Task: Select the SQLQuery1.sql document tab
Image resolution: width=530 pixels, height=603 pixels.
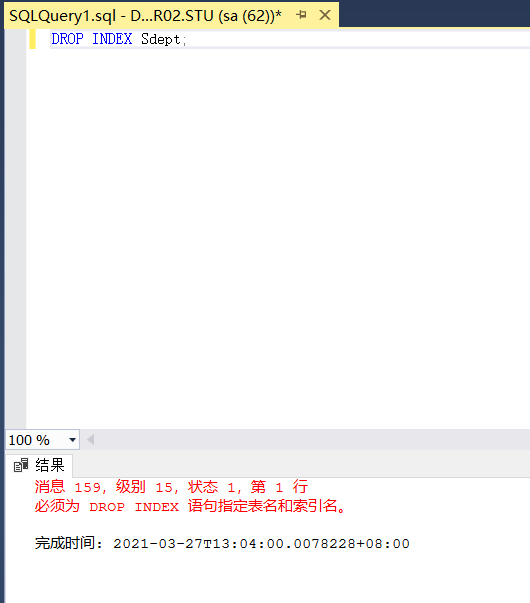Action: pos(145,16)
